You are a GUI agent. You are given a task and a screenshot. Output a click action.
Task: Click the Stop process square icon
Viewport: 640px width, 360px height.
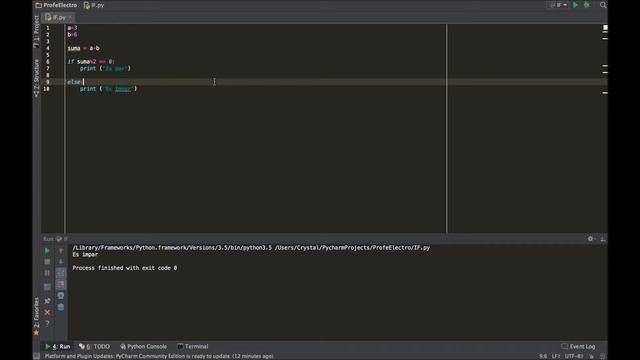(x=47, y=262)
